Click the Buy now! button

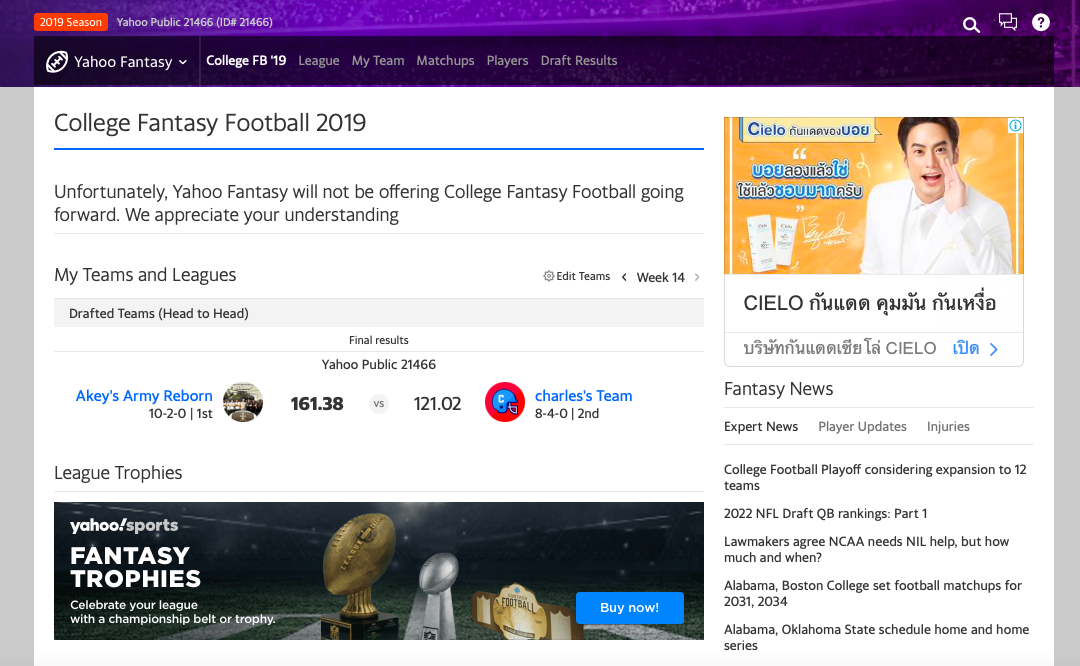[629, 607]
